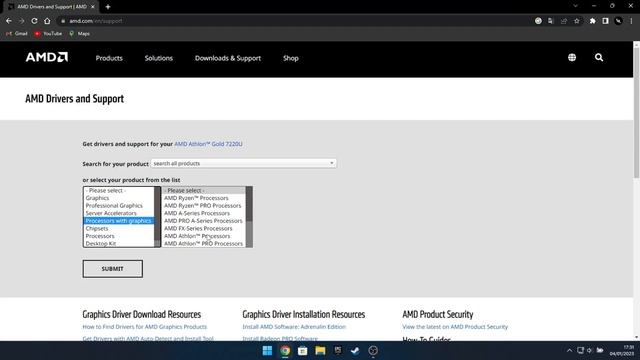Click the category list scrollbar
Screen dimensions: 640x360
[158, 217]
